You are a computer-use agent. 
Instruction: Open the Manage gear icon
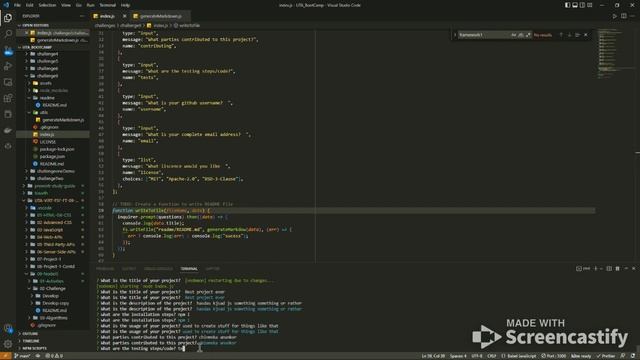click(8, 344)
